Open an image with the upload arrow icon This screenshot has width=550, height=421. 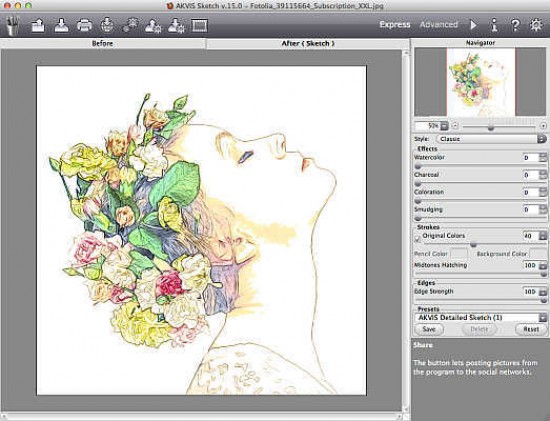(x=38, y=25)
